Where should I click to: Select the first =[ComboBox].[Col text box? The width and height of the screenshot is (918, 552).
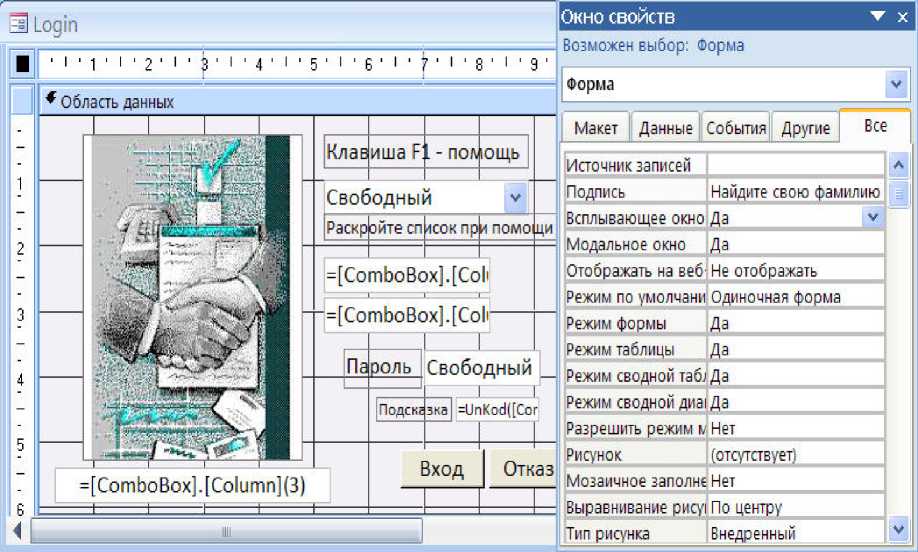(x=407, y=275)
